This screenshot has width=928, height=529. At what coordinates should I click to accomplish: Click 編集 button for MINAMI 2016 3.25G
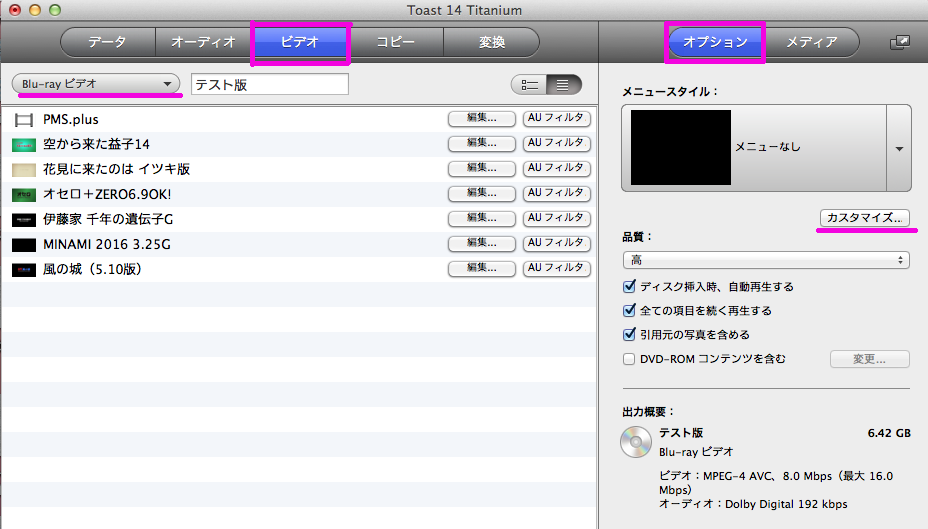coord(482,243)
